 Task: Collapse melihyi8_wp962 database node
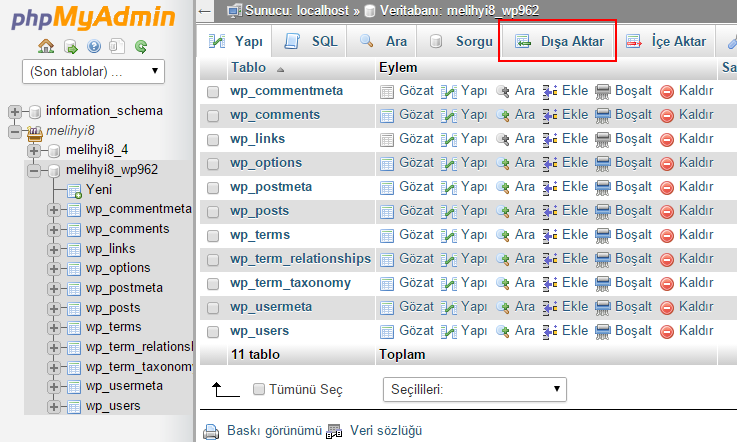point(34,171)
